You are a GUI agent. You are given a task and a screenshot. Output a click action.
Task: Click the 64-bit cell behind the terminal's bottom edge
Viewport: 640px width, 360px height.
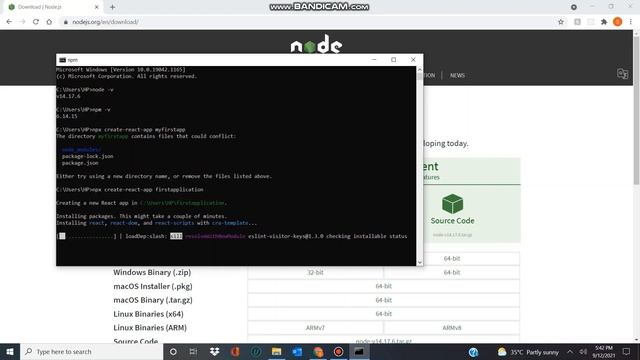click(x=452, y=258)
